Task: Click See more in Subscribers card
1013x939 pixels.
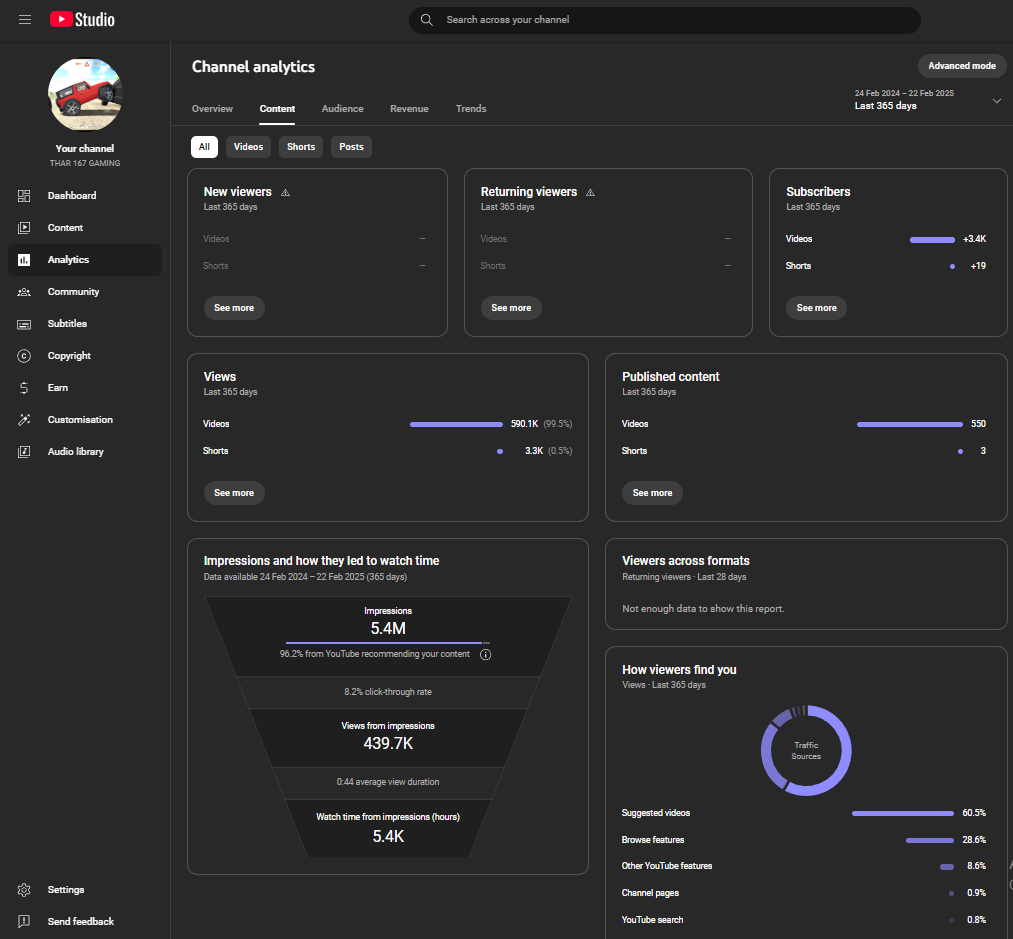Action: (817, 308)
